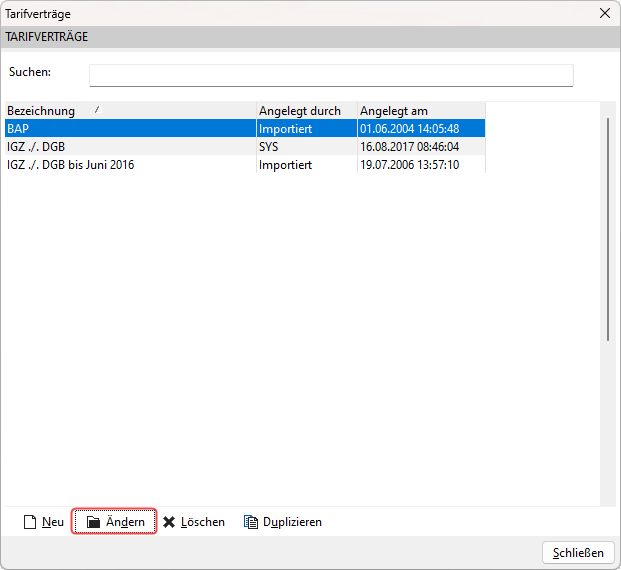Click the Ändern button label
The image size is (621, 570).
125,522
